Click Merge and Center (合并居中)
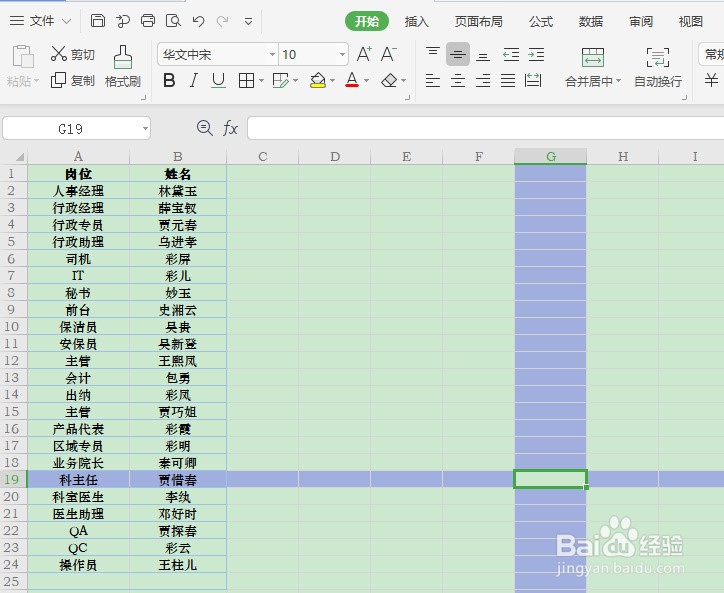The width and height of the screenshot is (724, 593). pyautogui.click(x=592, y=67)
